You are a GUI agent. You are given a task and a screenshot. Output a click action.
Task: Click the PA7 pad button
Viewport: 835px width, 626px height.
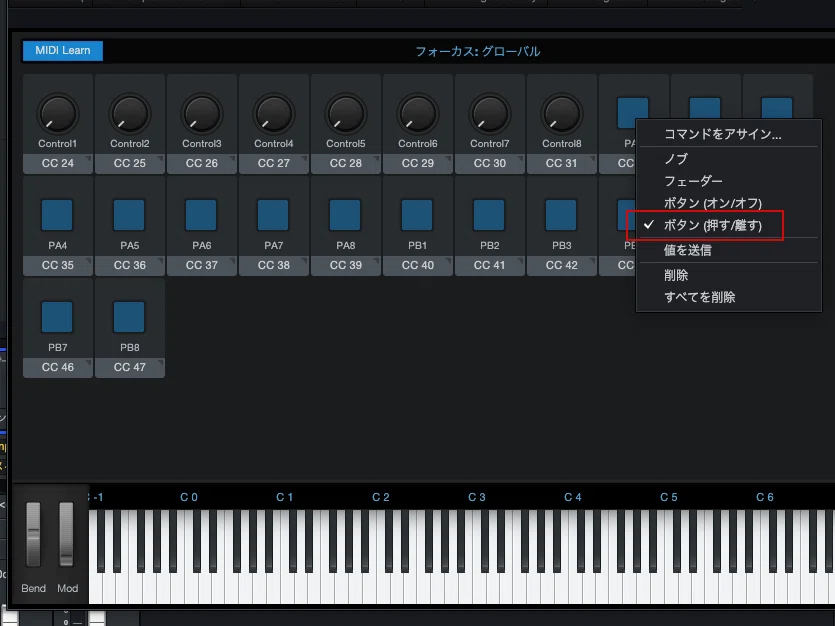point(273,215)
